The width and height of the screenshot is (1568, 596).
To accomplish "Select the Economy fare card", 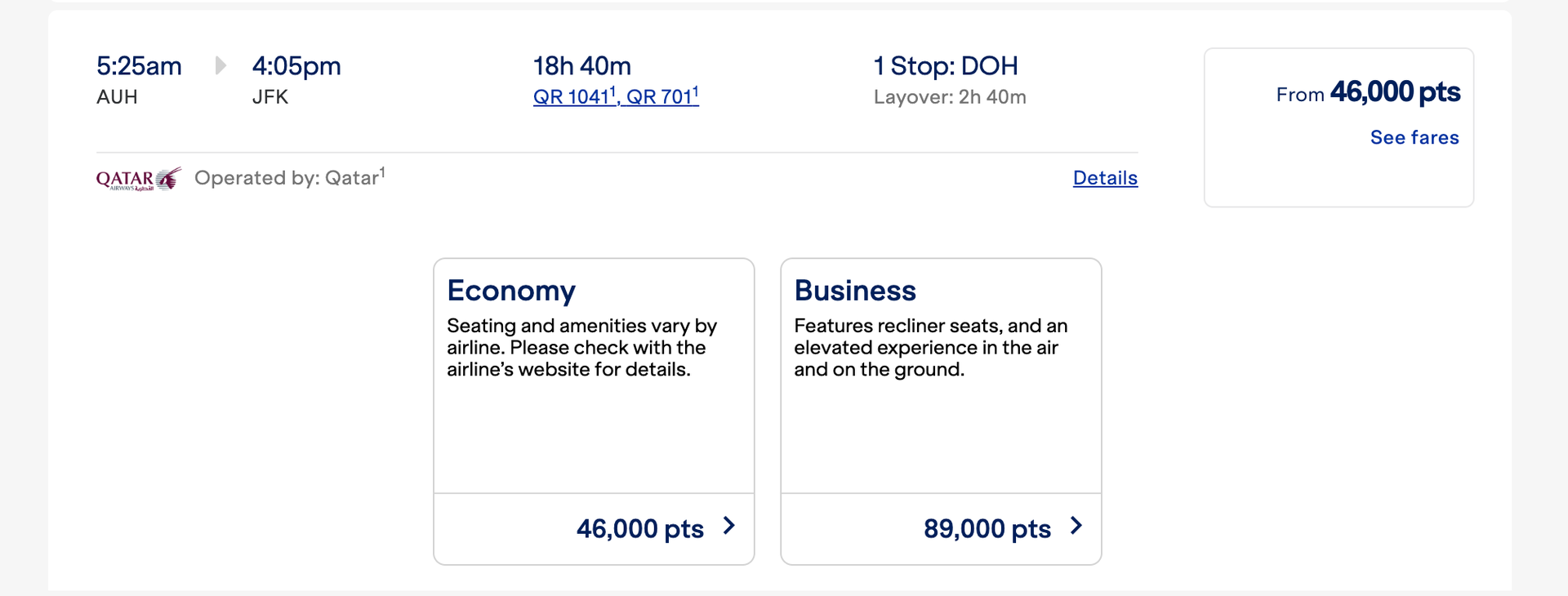I will tap(594, 376).
